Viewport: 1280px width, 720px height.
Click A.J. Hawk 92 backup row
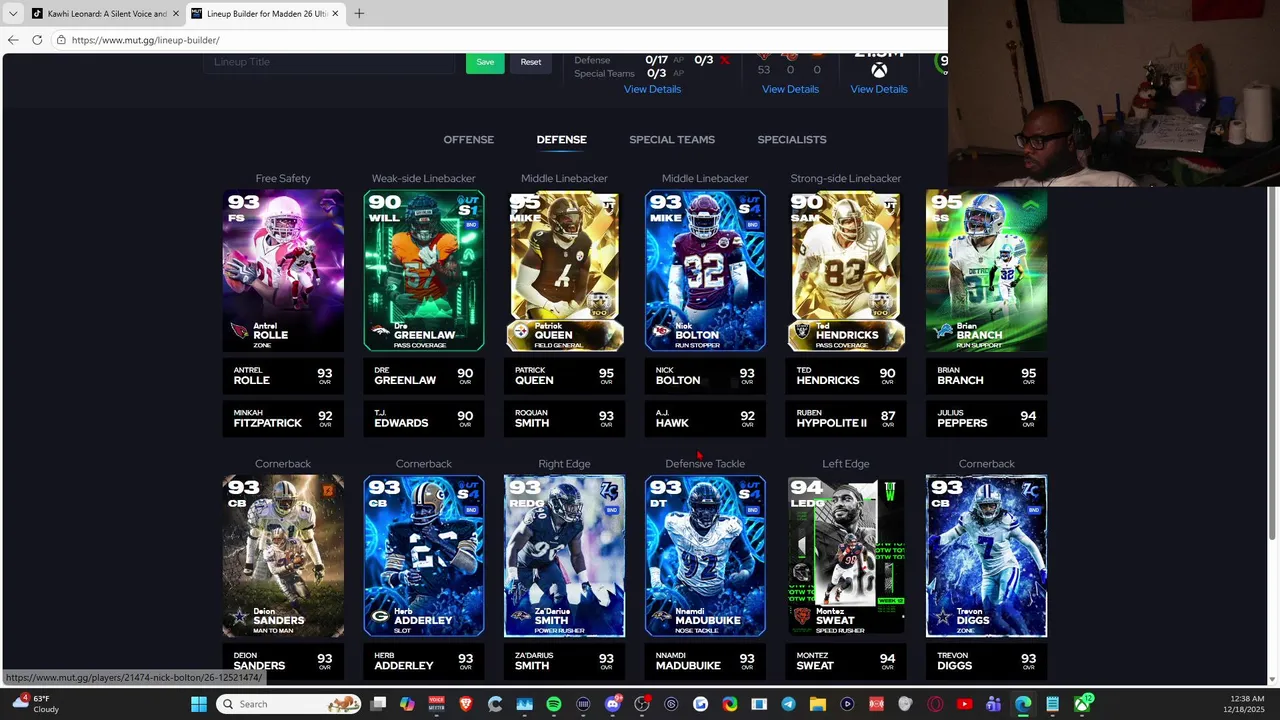pos(705,418)
